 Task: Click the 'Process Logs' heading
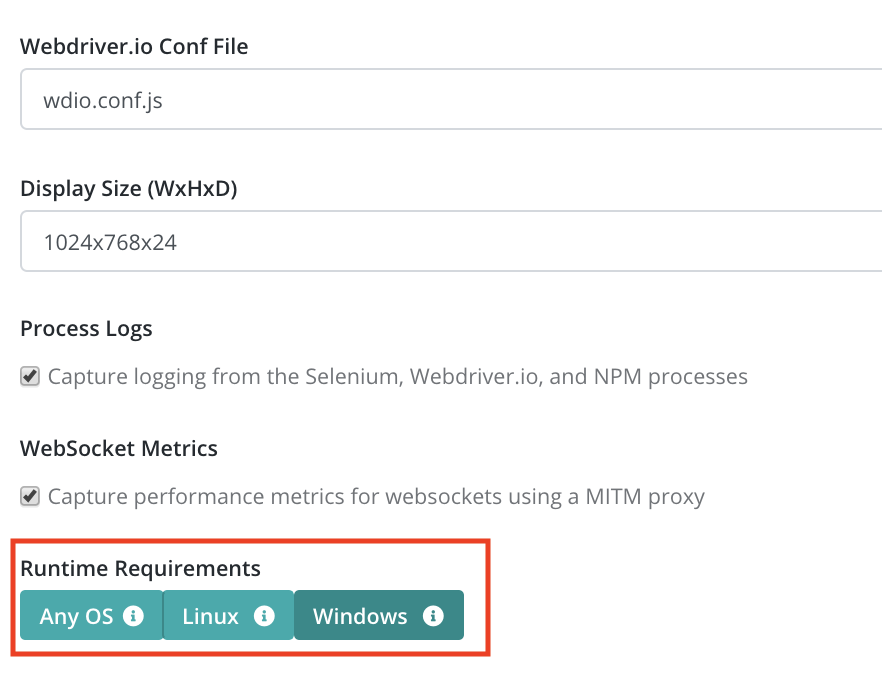(86, 329)
